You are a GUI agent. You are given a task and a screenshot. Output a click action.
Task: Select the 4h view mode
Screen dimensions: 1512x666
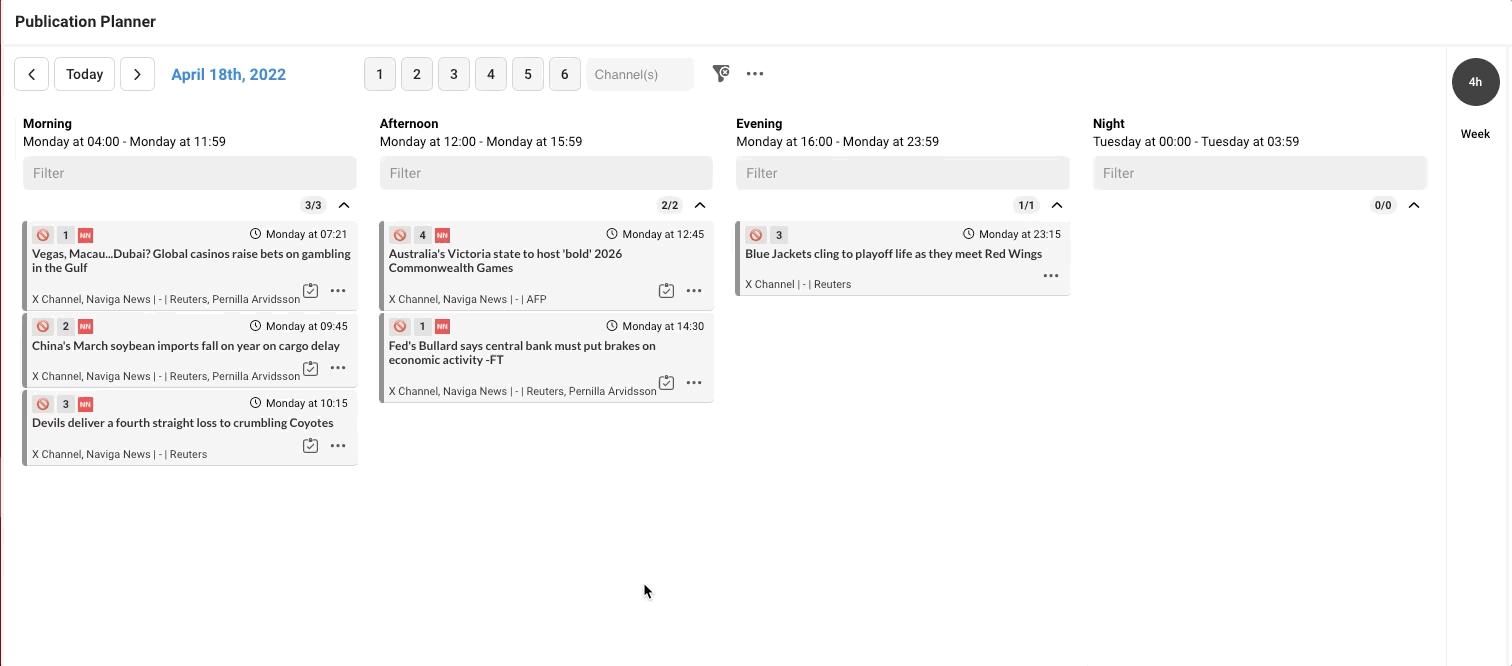tap(1475, 82)
